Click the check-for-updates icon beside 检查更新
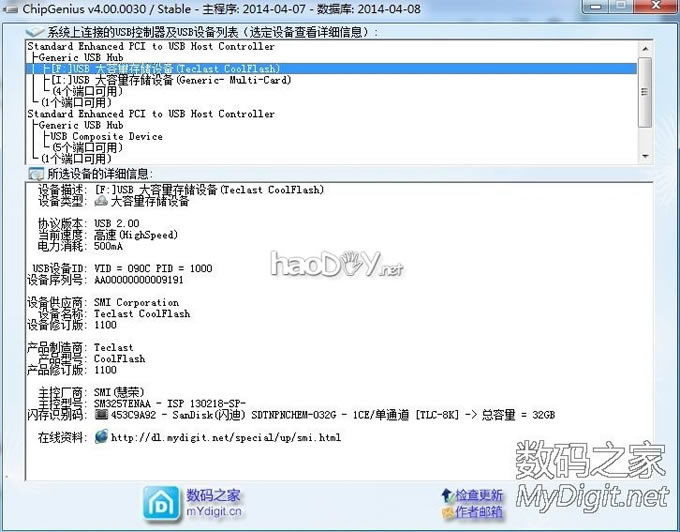The height and width of the screenshot is (532, 680). point(446,495)
